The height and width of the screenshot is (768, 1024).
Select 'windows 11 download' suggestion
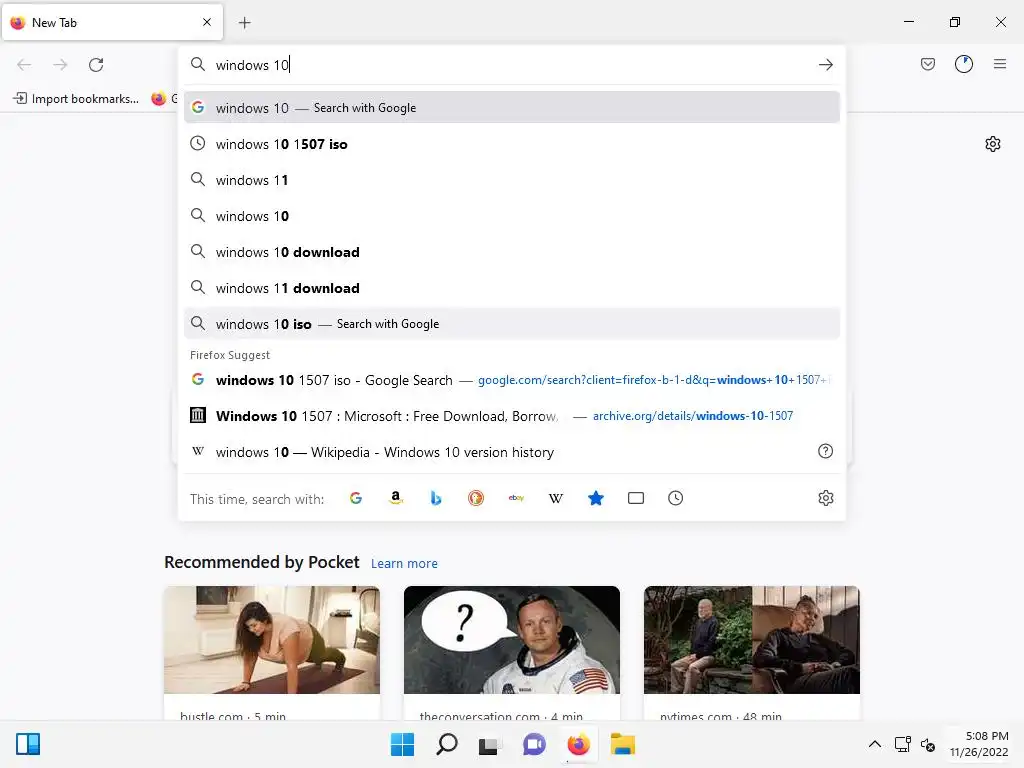click(x=511, y=287)
